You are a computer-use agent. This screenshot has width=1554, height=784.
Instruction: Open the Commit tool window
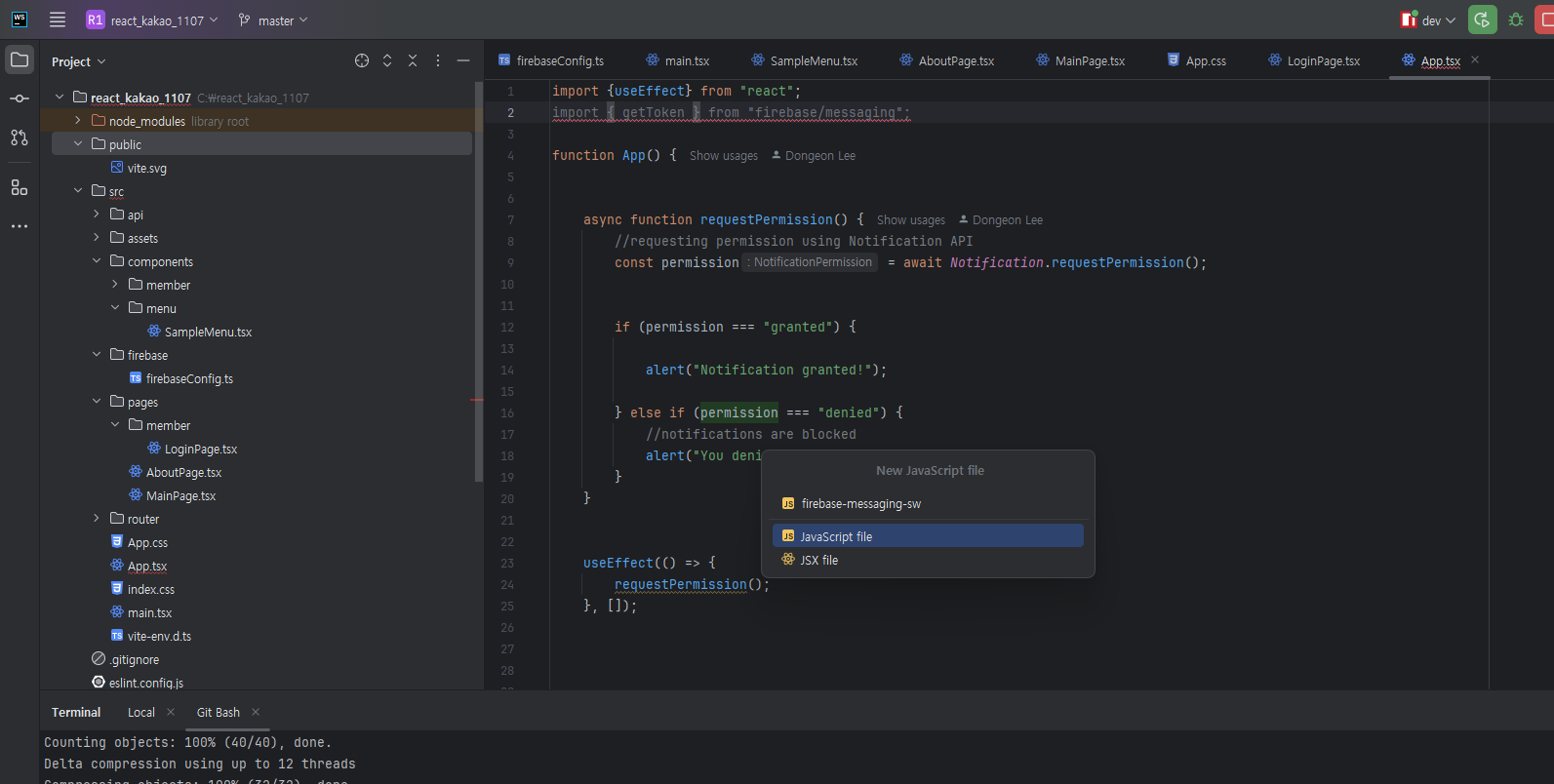click(20, 98)
